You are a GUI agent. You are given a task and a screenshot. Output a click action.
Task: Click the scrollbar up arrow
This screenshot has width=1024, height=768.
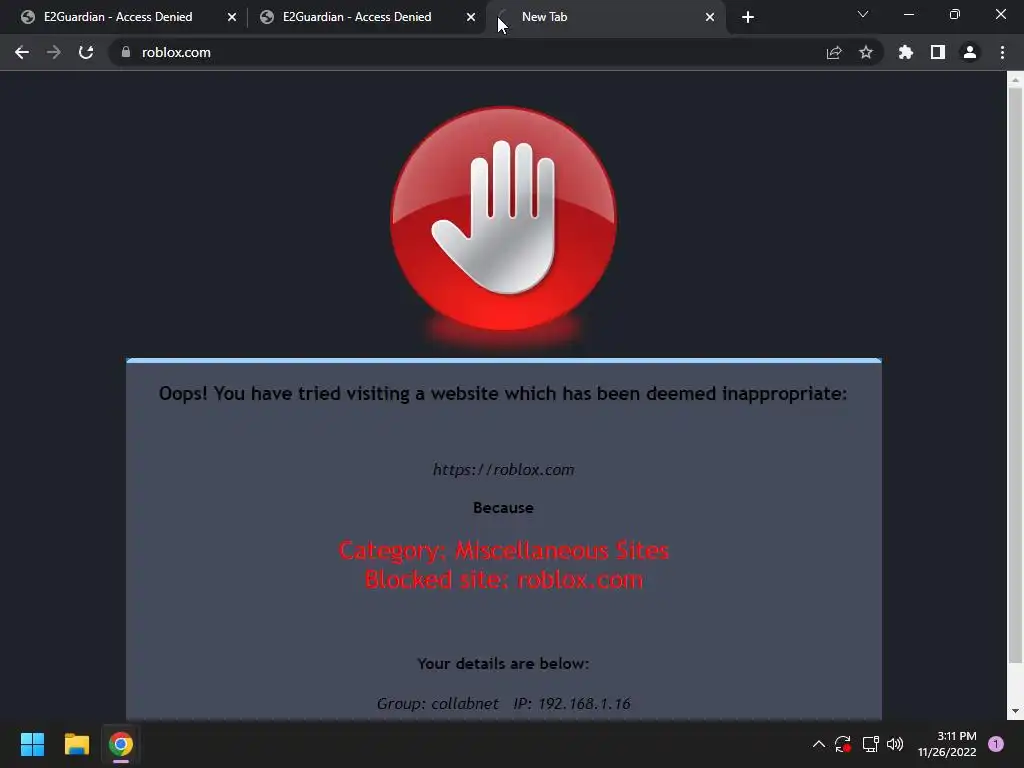tap(1015, 80)
